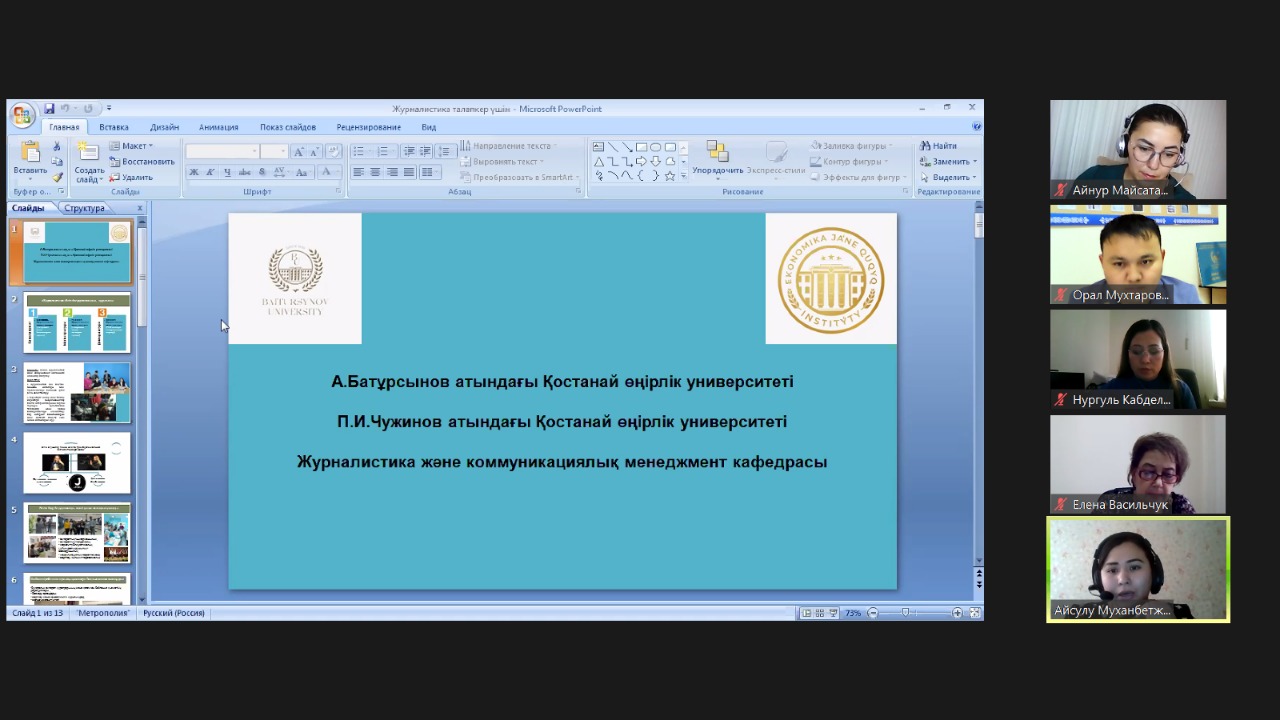Screen dimensions: 1280x720
Task: Align text right in paragraph group
Action: coord(392,172)
